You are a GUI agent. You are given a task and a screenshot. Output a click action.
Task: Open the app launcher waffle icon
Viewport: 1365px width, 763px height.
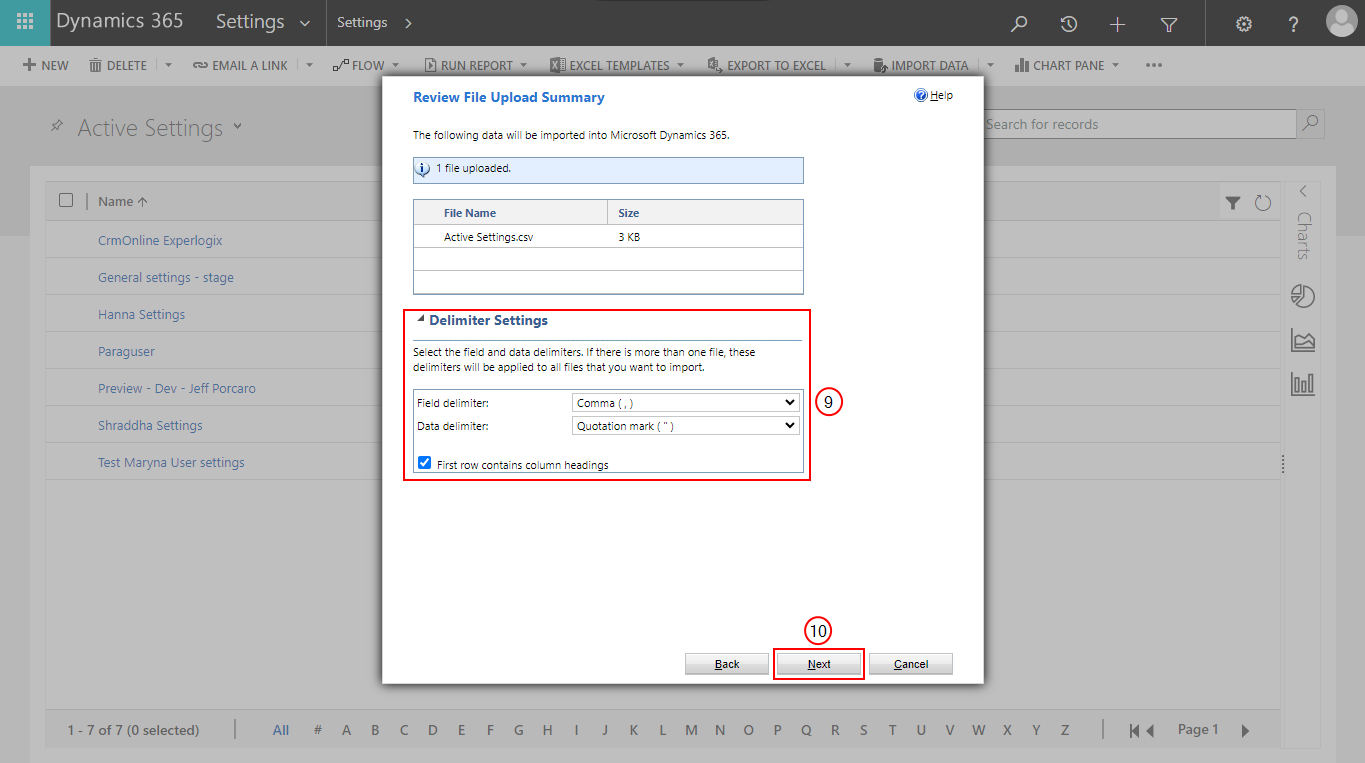[25, 22]
